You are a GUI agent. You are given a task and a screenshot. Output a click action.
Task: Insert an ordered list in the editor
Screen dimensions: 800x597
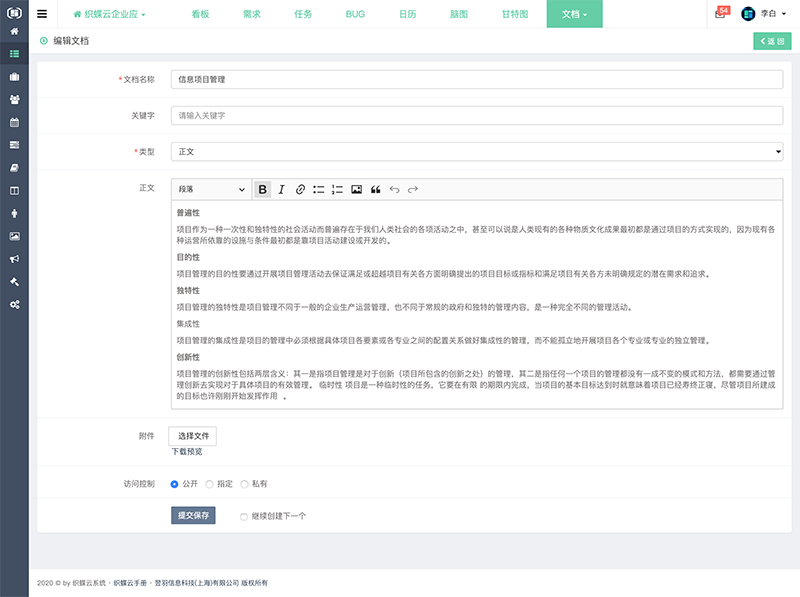click(337, 188)
